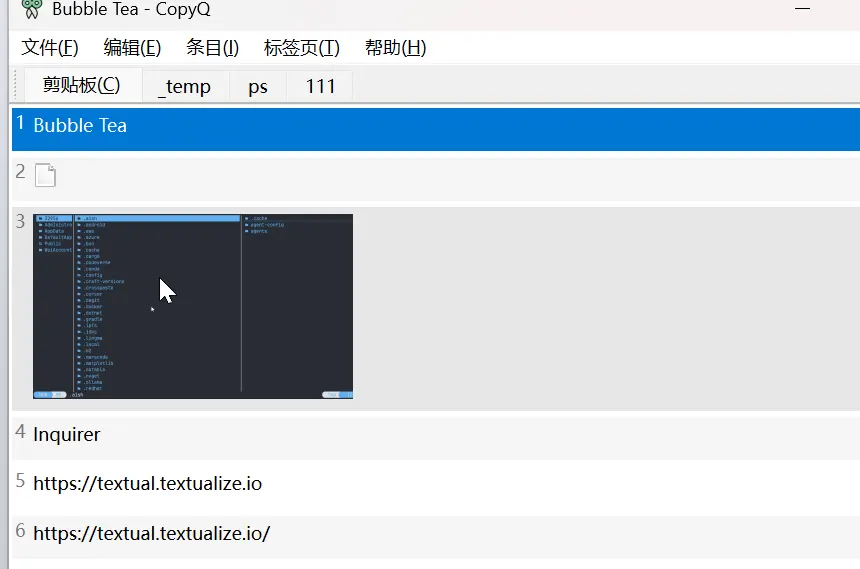The width and height of the screenshot is (860, 569).
Task: Switch to the 111 tab
Action: [x=320, y=86]
